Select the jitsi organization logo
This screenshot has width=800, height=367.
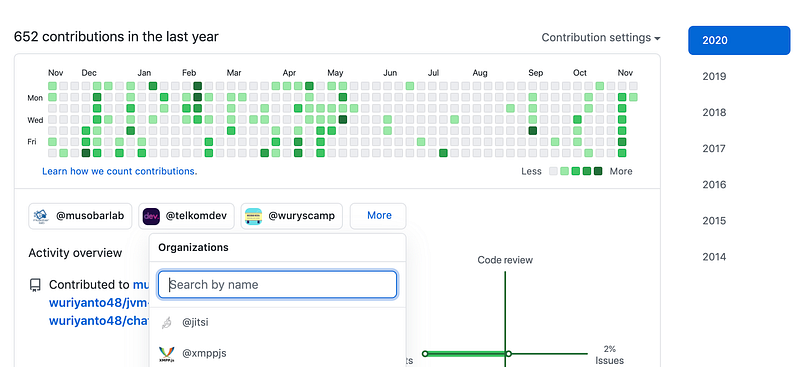166,323
